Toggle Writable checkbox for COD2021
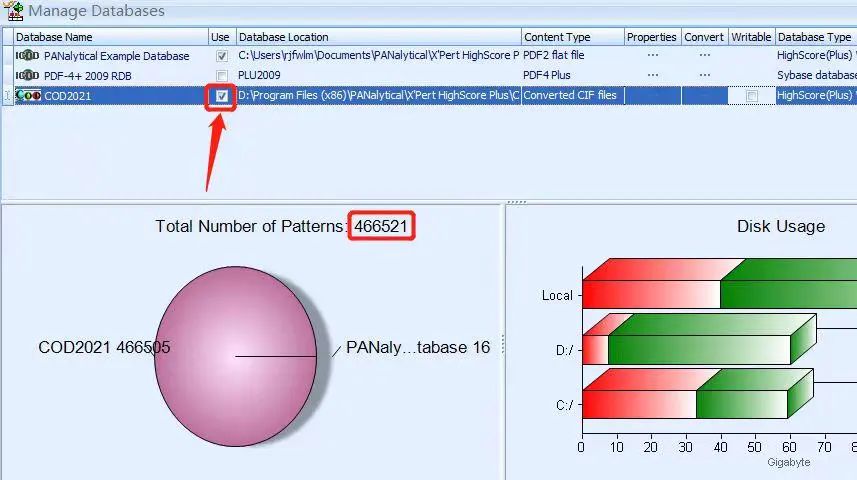The width and height of the screenshot is (857, 480). [x=752, y=96]
